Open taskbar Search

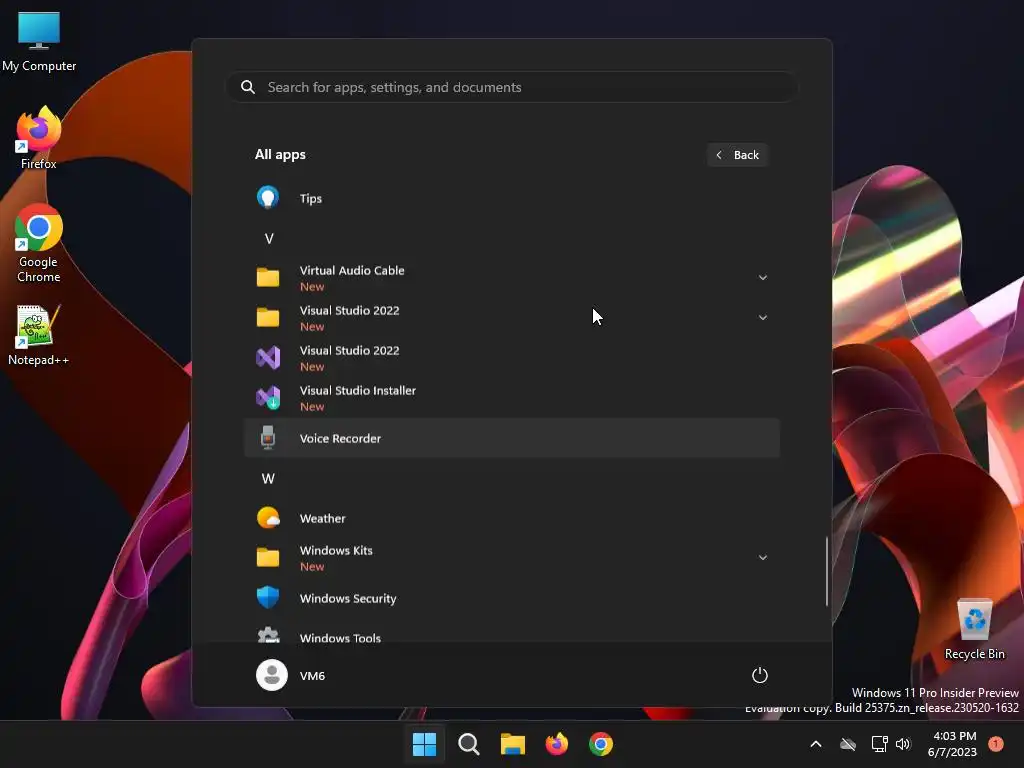tap(469, 744)
